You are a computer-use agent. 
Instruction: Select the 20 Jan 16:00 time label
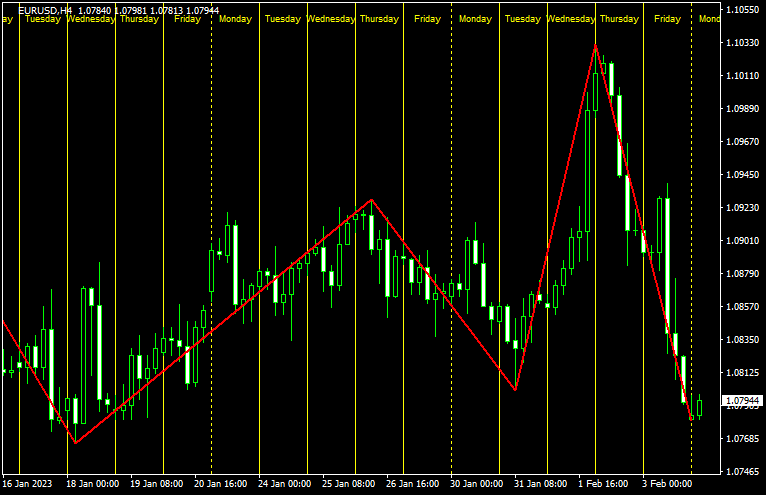click(221, 483)
